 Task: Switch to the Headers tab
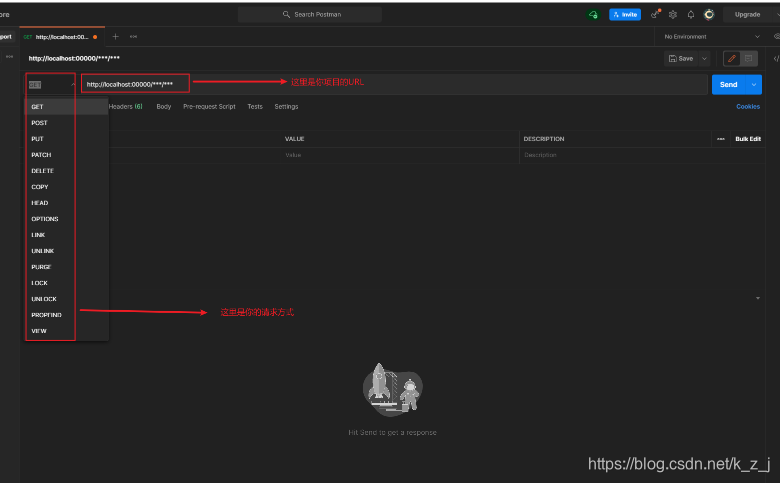click(125, 106)
